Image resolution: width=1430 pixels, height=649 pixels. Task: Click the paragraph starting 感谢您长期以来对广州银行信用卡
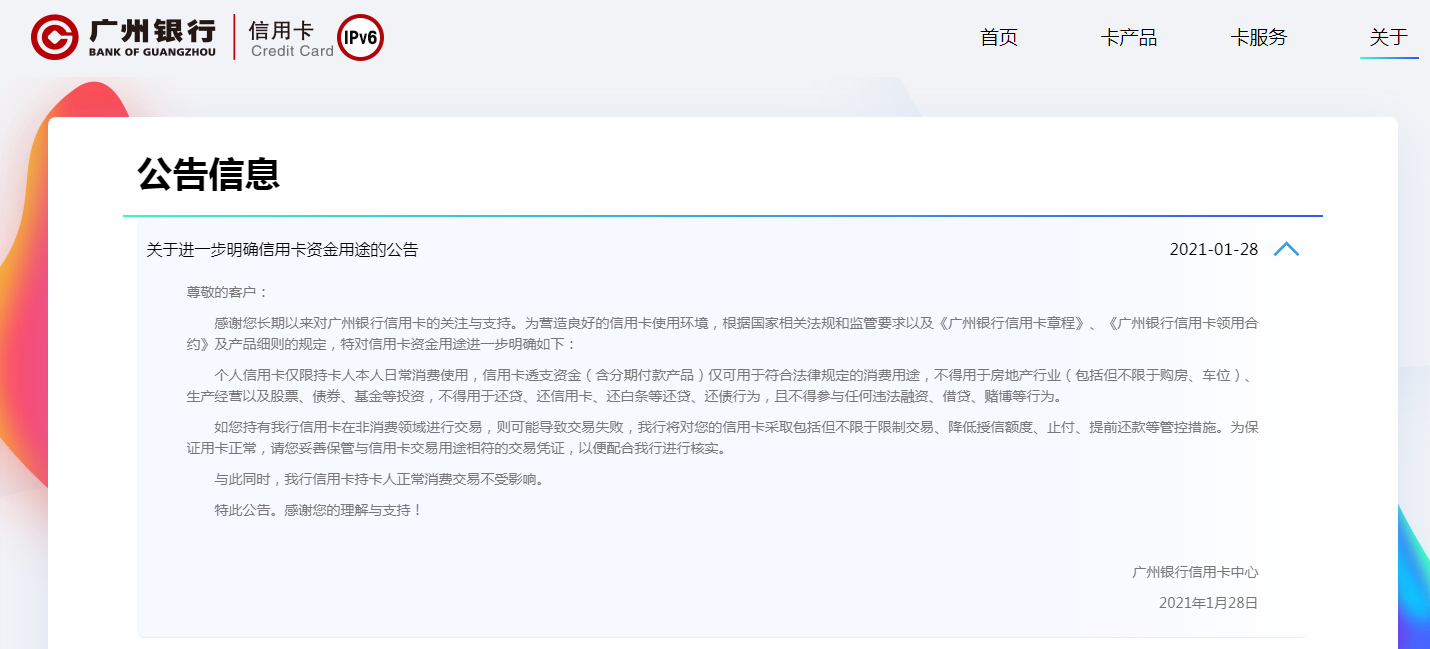(x=722, y=334)
